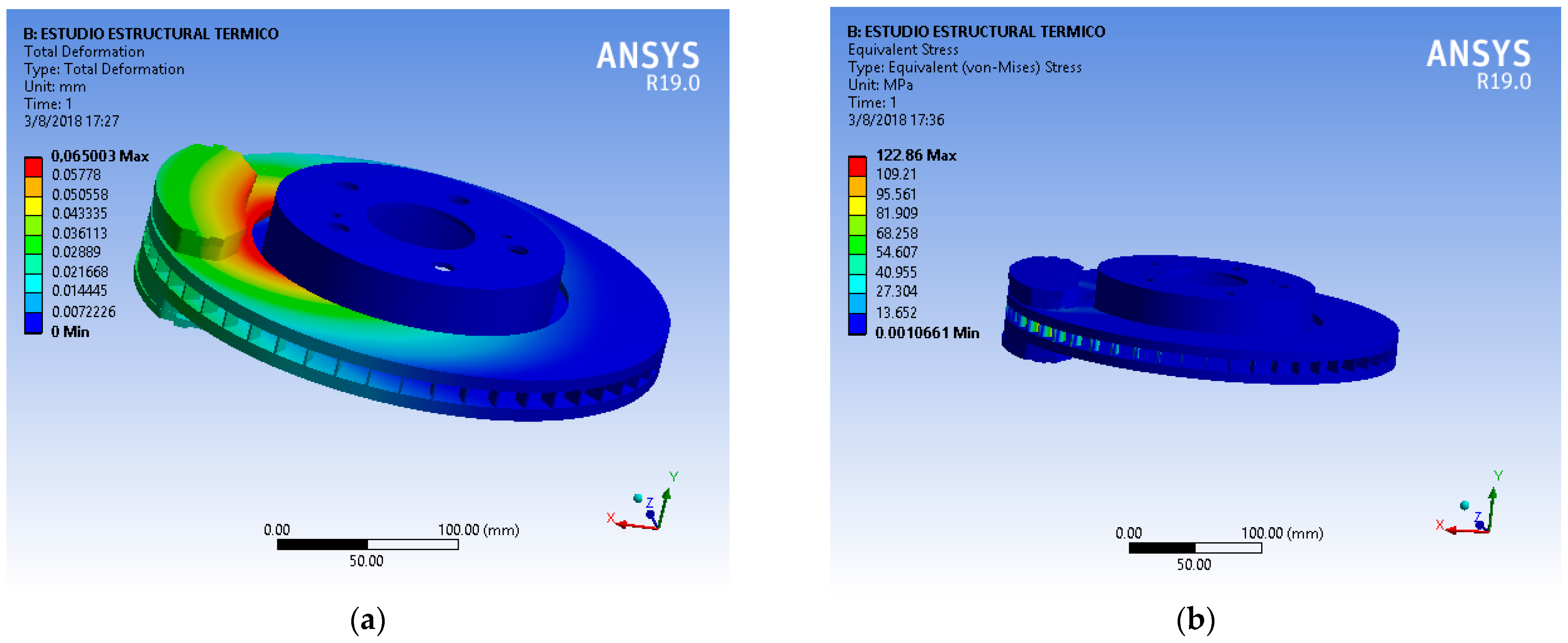This screenshot has width=1568, height=643.
Task: Click the Total Deformation title text
Action: point(84,52)
